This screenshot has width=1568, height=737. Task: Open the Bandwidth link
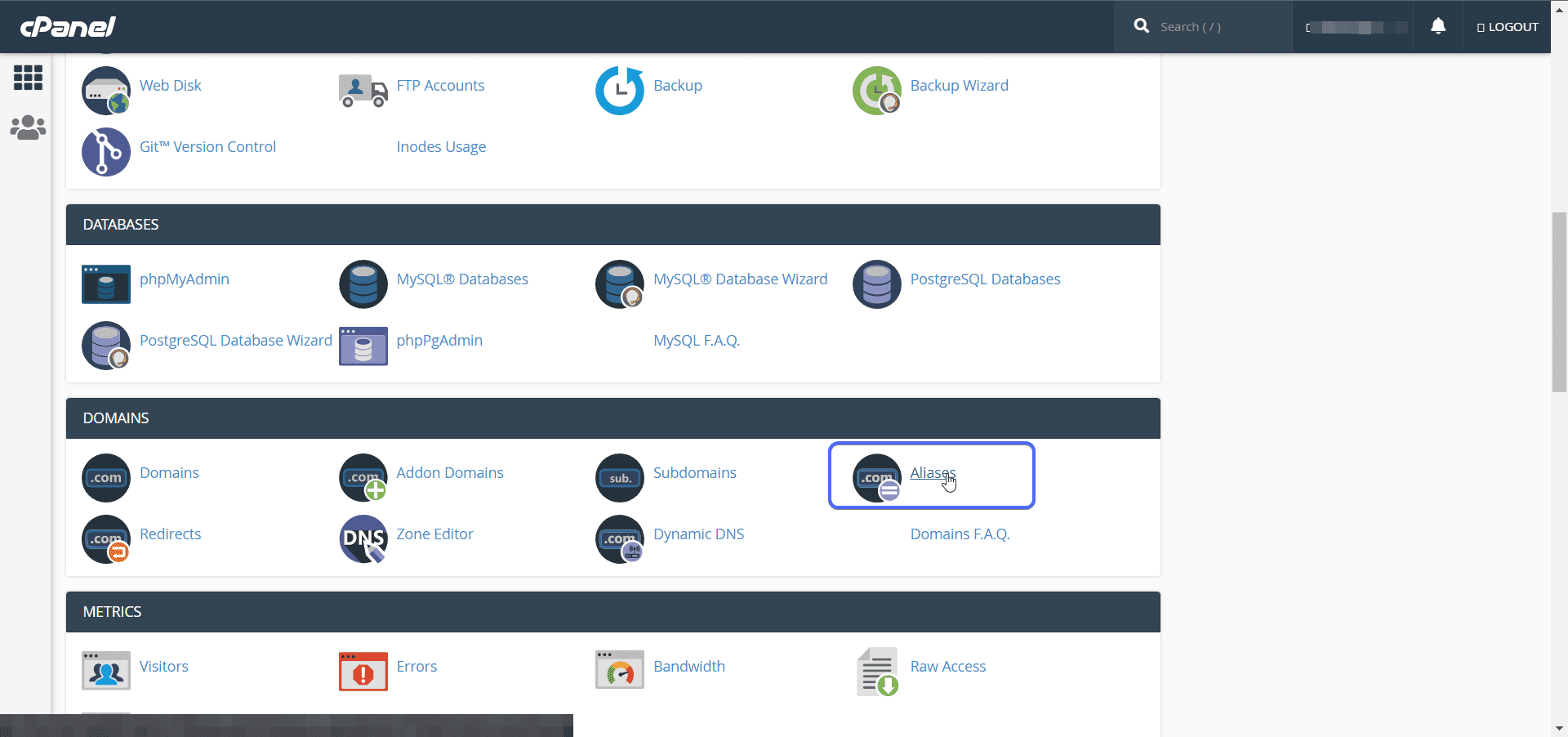[689, 667]
